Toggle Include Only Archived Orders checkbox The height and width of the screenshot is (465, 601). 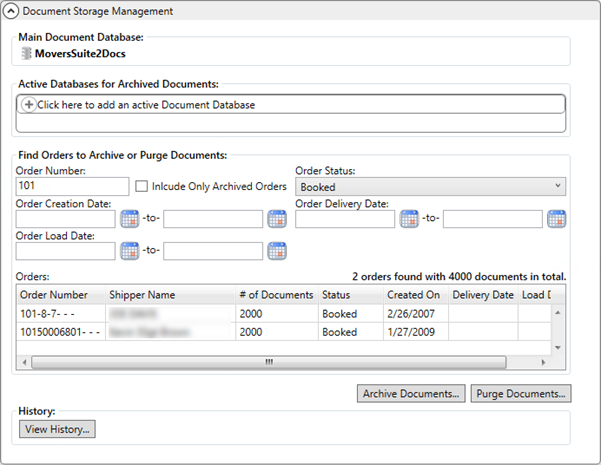142,186
